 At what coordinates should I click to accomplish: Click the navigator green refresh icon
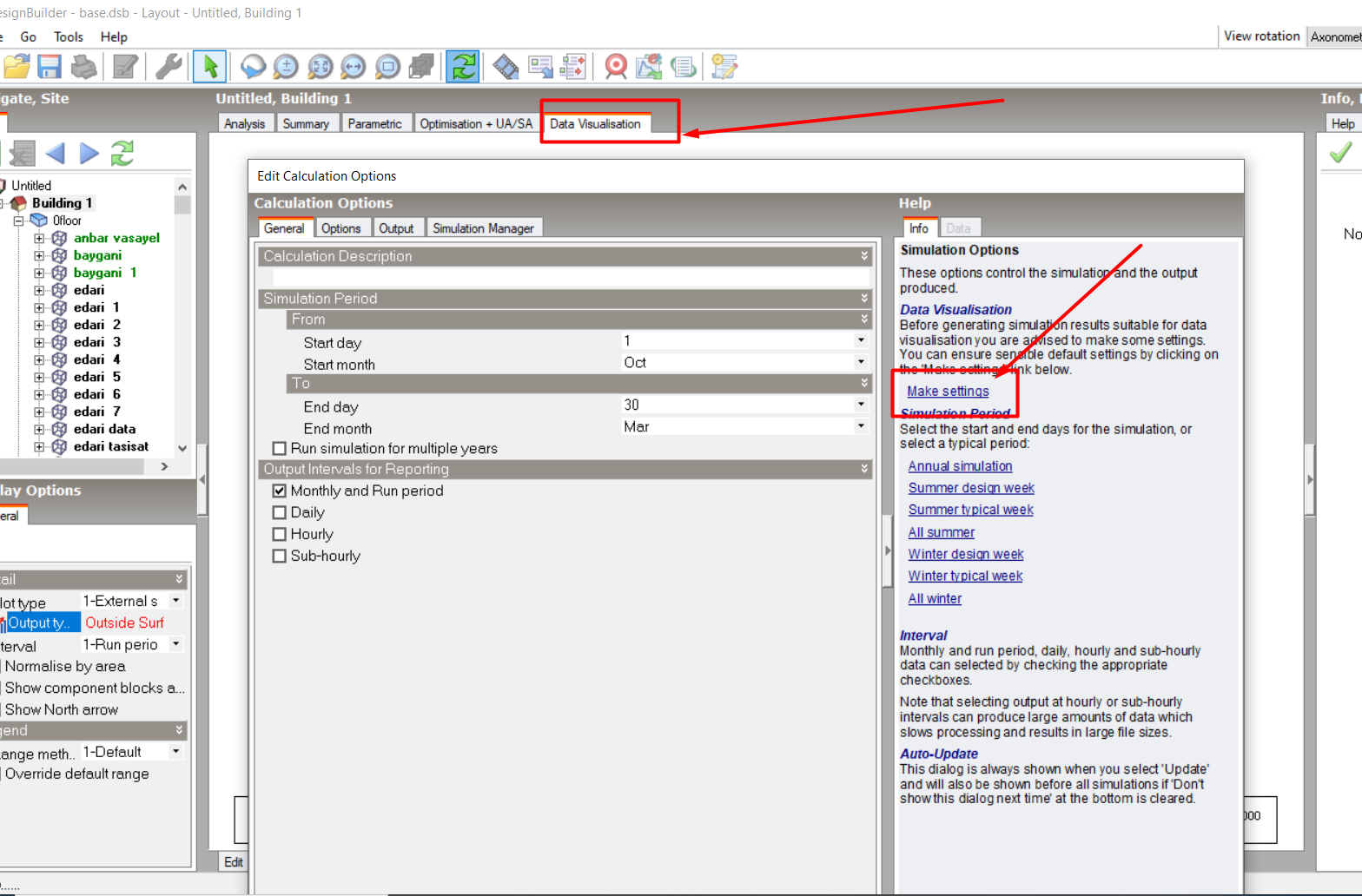(x=122, y=154)
